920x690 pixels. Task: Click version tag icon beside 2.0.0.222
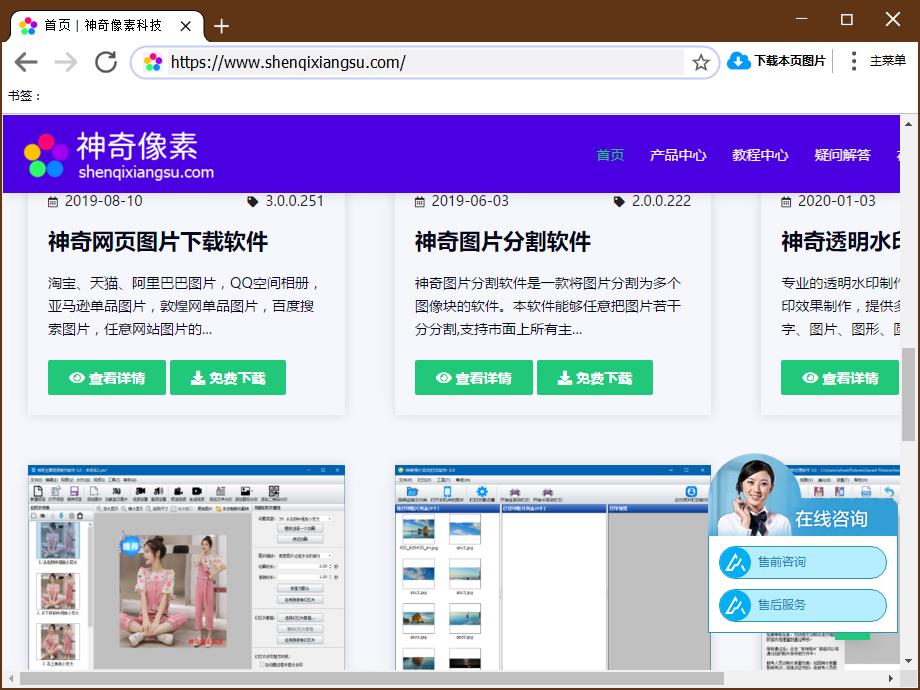(619, 202)
